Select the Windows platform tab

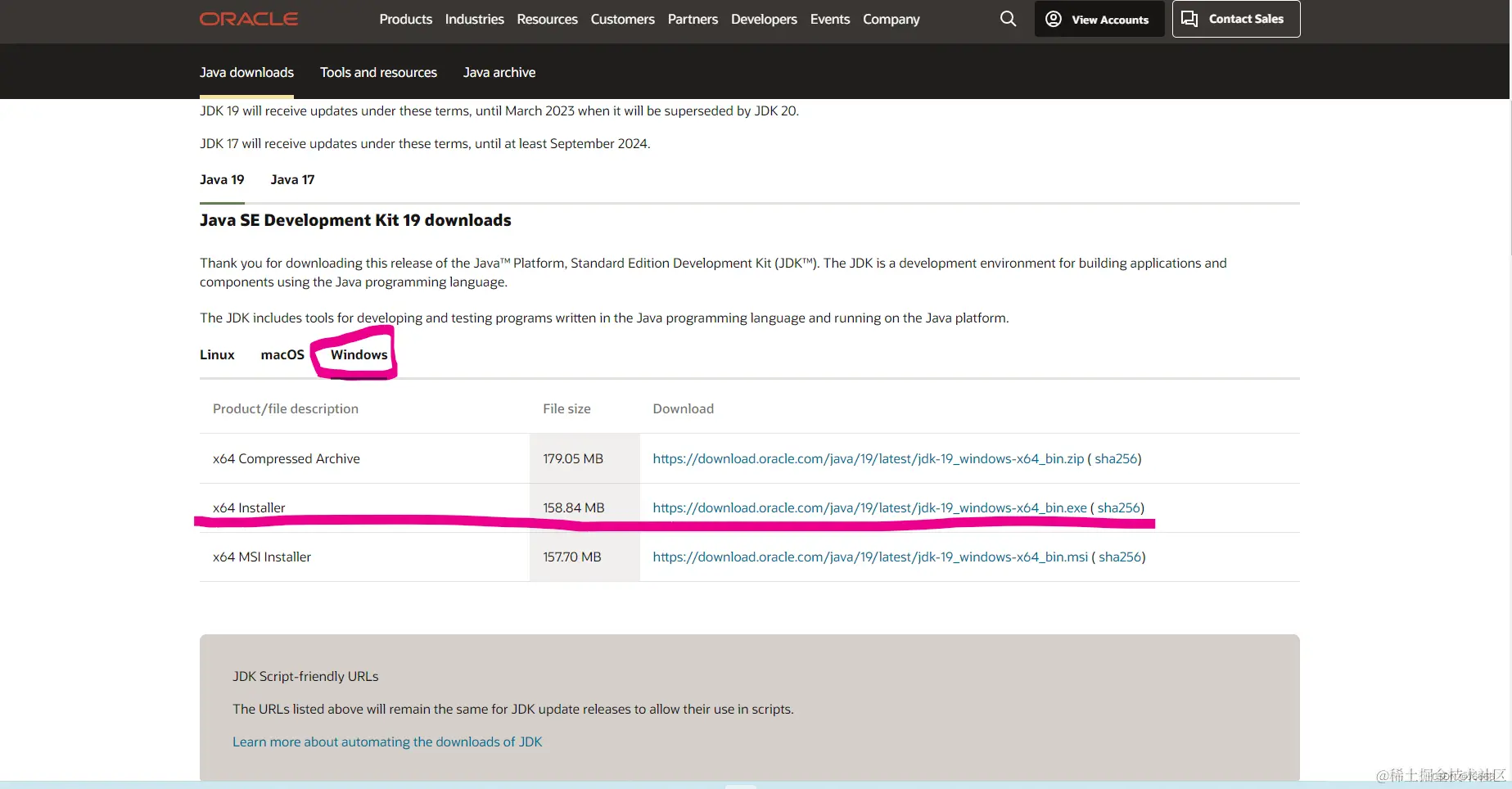coord(359,354)
